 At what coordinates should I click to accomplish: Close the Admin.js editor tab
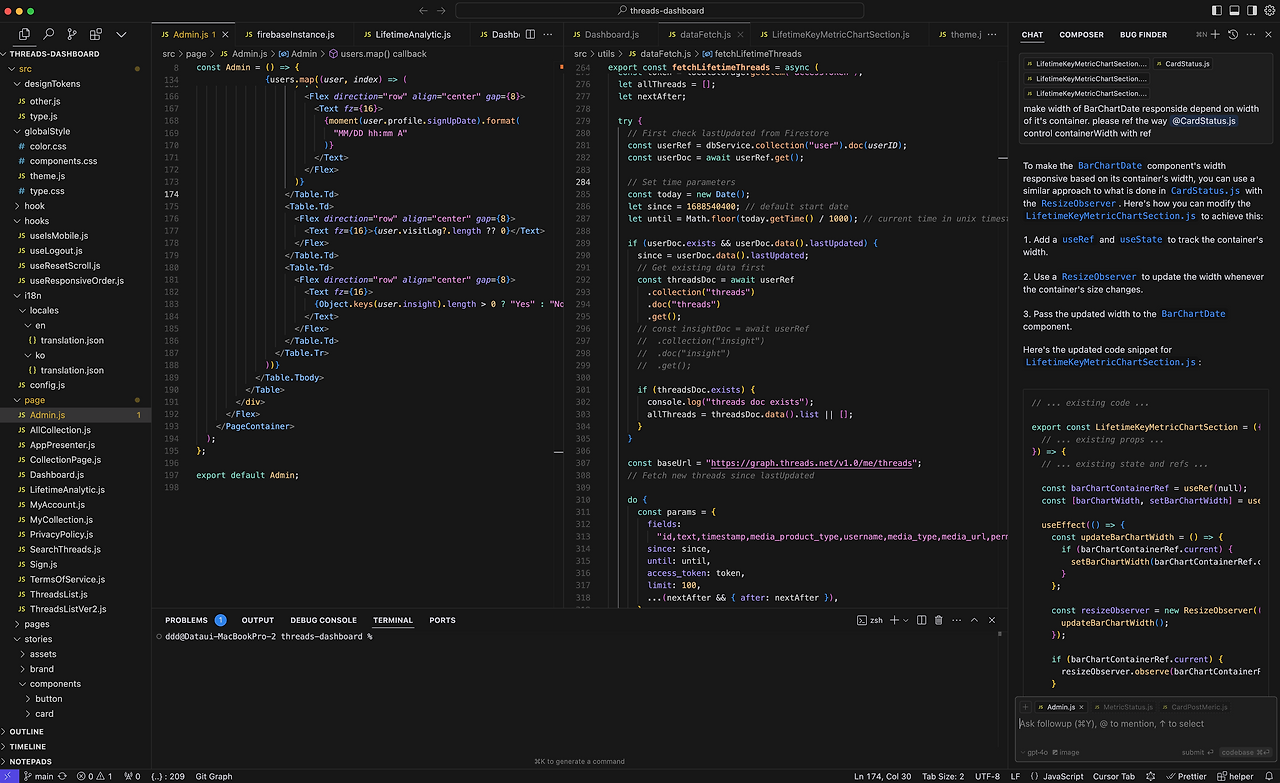[x=223, y=34]
